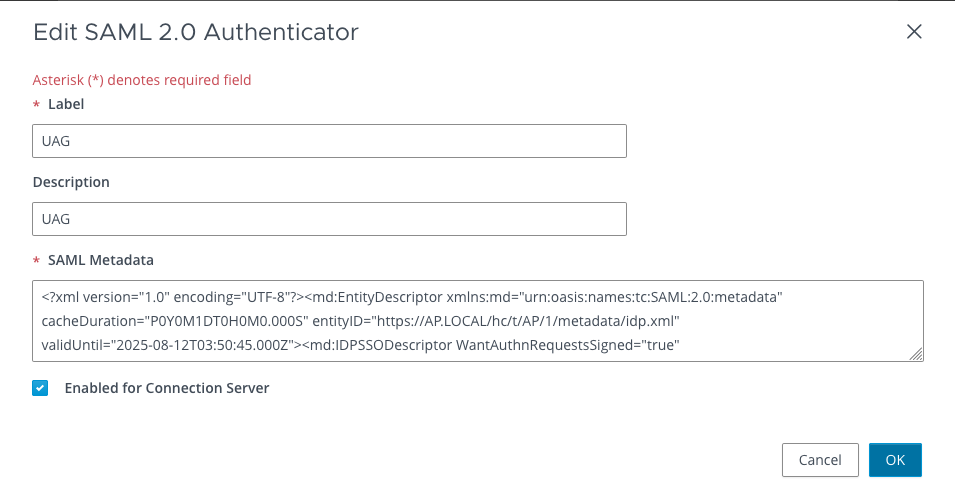Click into the SAML Metadata text area

[477, 320]
